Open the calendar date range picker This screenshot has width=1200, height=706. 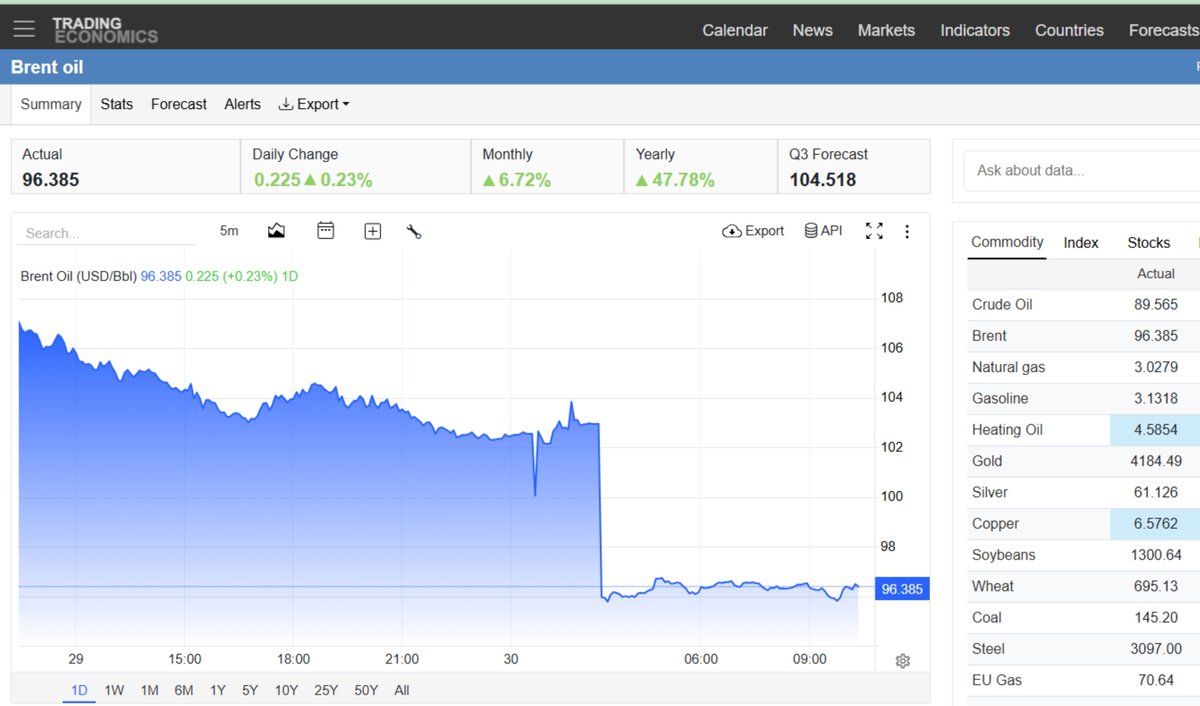click(x=325, y=231)
